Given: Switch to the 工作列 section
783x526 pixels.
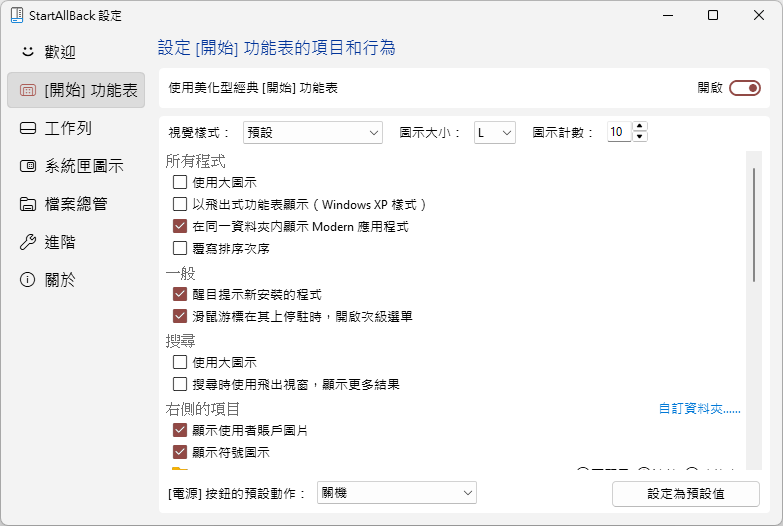Looking at the screenshot, I should pos(68,128).
